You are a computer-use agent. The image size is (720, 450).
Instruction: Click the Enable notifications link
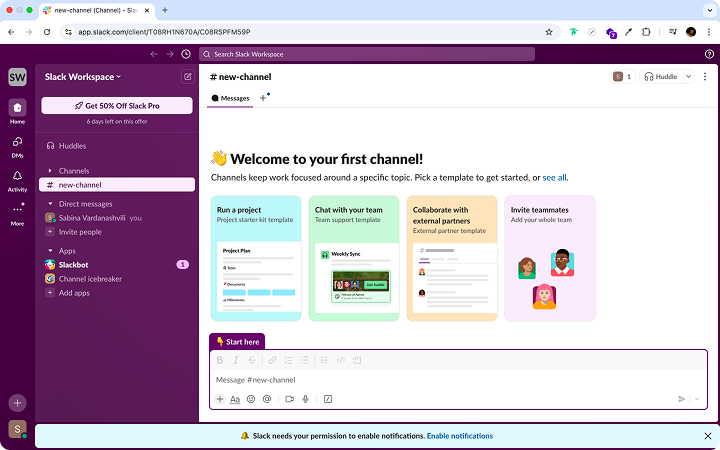point(459,436)
